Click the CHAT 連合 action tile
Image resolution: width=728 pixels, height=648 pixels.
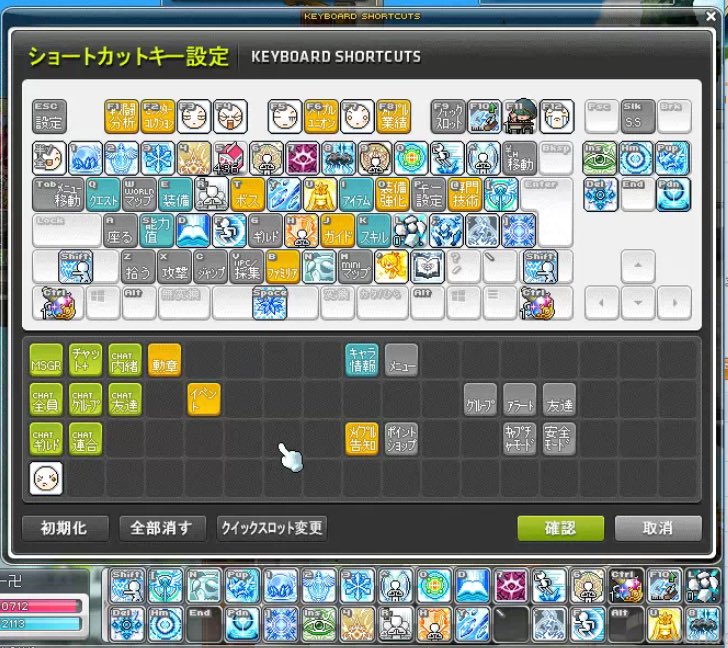85,439
